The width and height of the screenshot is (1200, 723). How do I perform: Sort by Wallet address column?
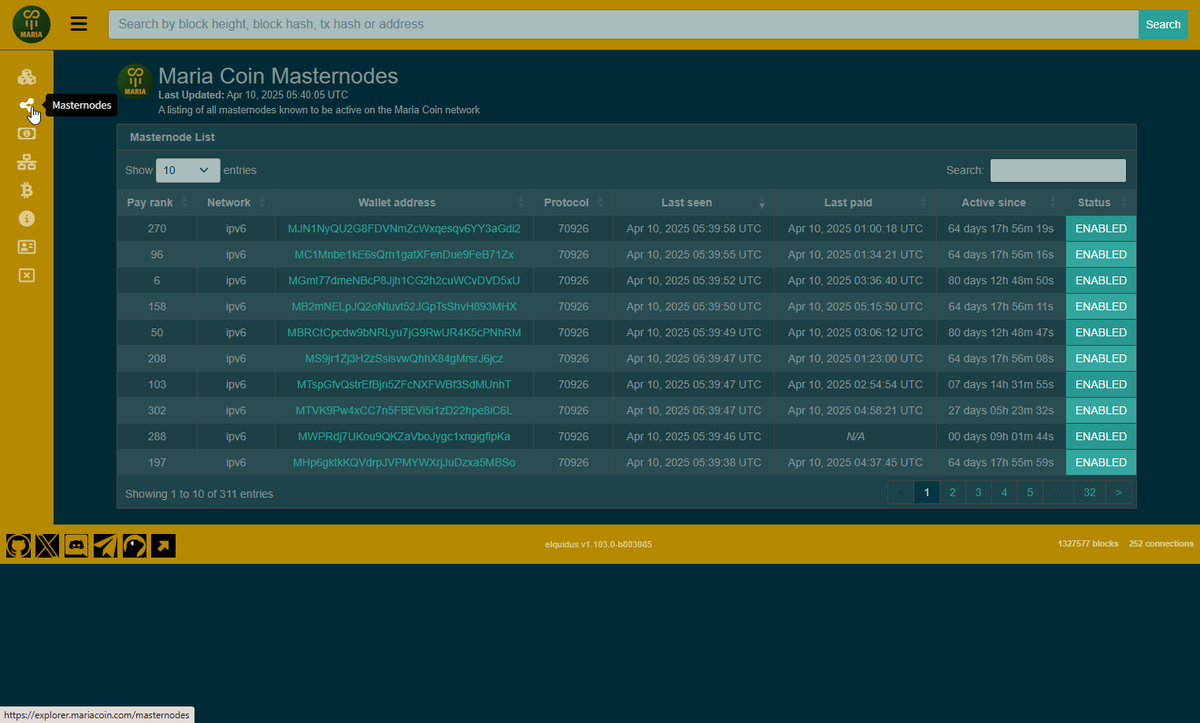[x=404, y=203]
